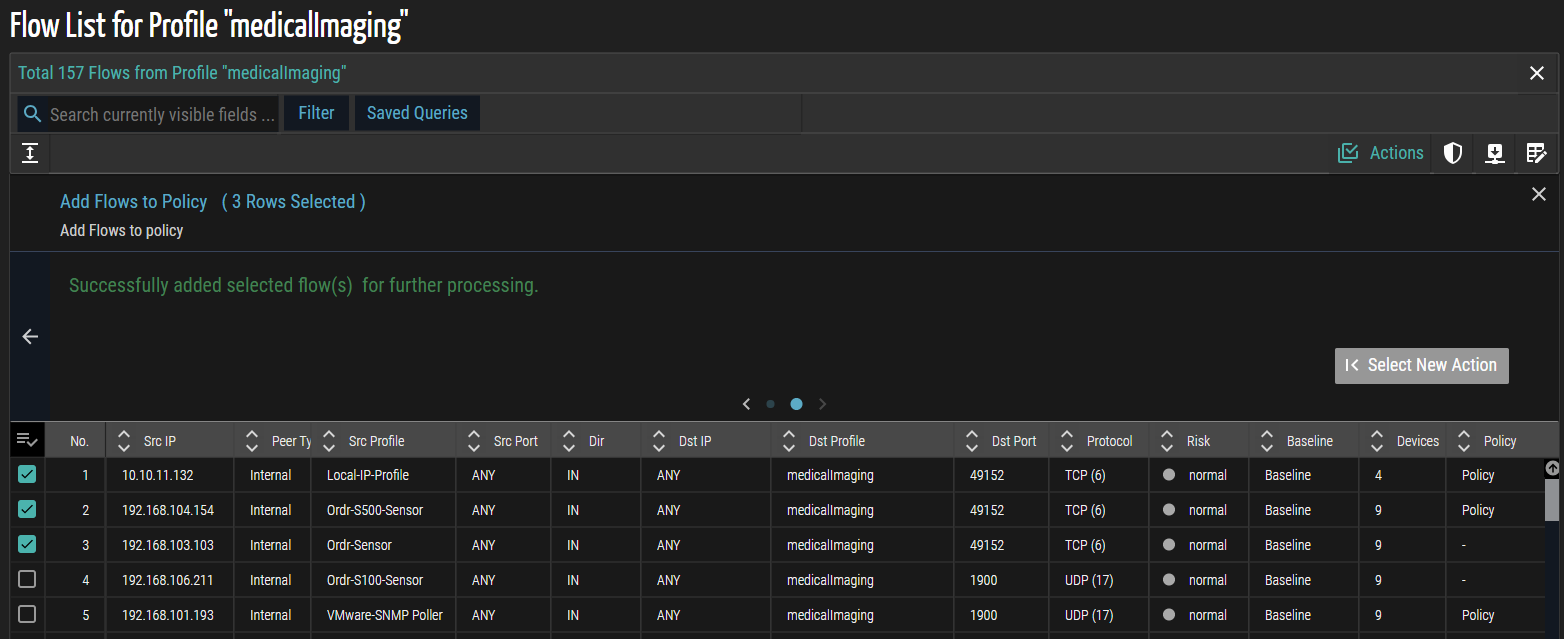The image size is (1564, 639).
Task: Click the search magnifier icon
Action: pyautogui.click(x=33, y=114)
